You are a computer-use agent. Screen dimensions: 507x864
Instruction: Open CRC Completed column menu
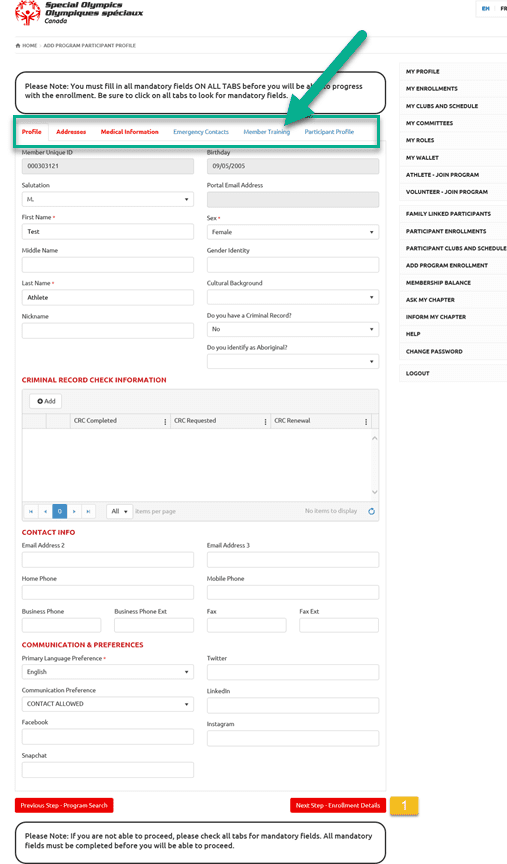pos(165,421)
